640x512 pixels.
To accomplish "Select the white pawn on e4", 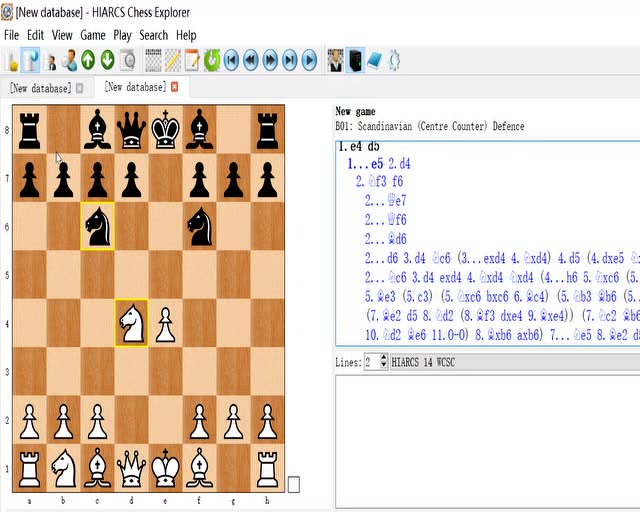I will (x=165, y=324).
